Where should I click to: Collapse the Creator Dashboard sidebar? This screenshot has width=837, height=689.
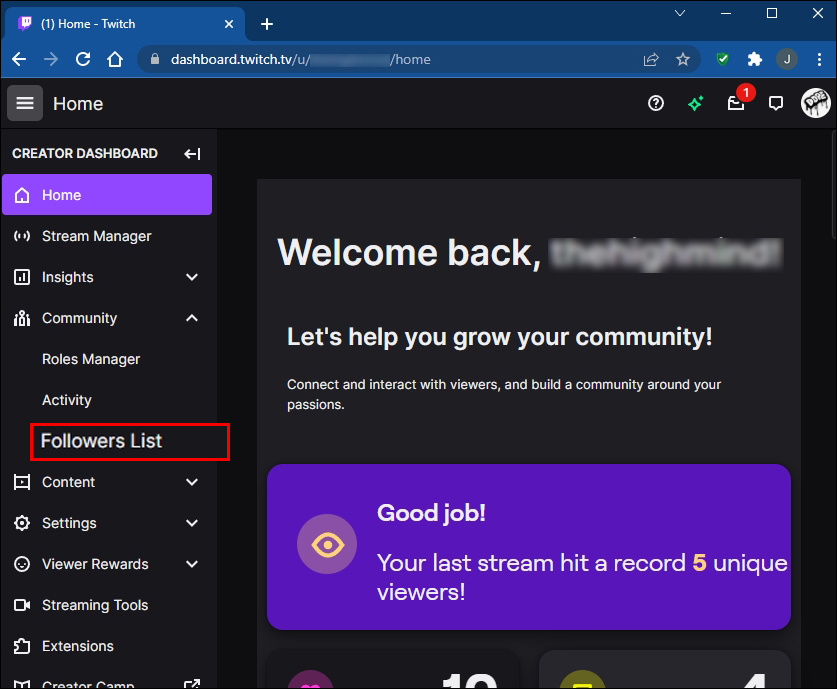coord(192,154)
